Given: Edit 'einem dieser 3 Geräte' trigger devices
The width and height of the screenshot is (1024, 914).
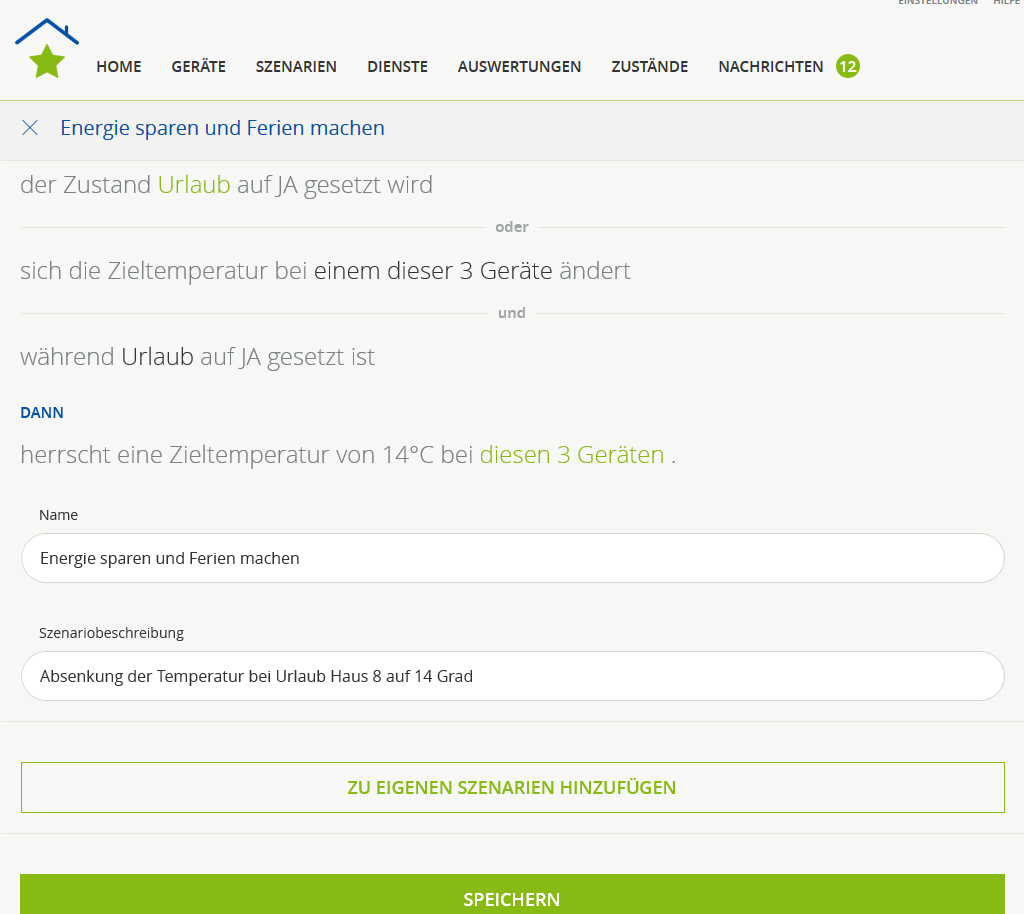Looking at the screenshot, I should (433, 271).
